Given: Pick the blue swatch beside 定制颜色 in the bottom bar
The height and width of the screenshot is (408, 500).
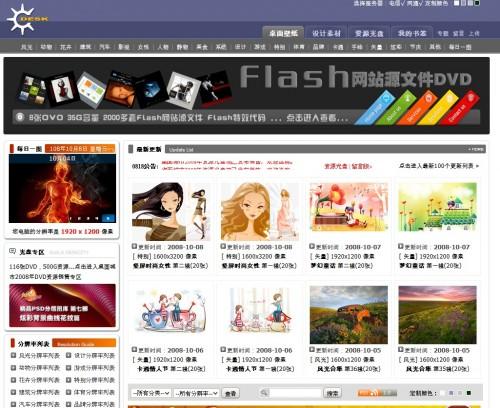Looking at the screenshot, I should pyautogui.click(x=451, y=393).
